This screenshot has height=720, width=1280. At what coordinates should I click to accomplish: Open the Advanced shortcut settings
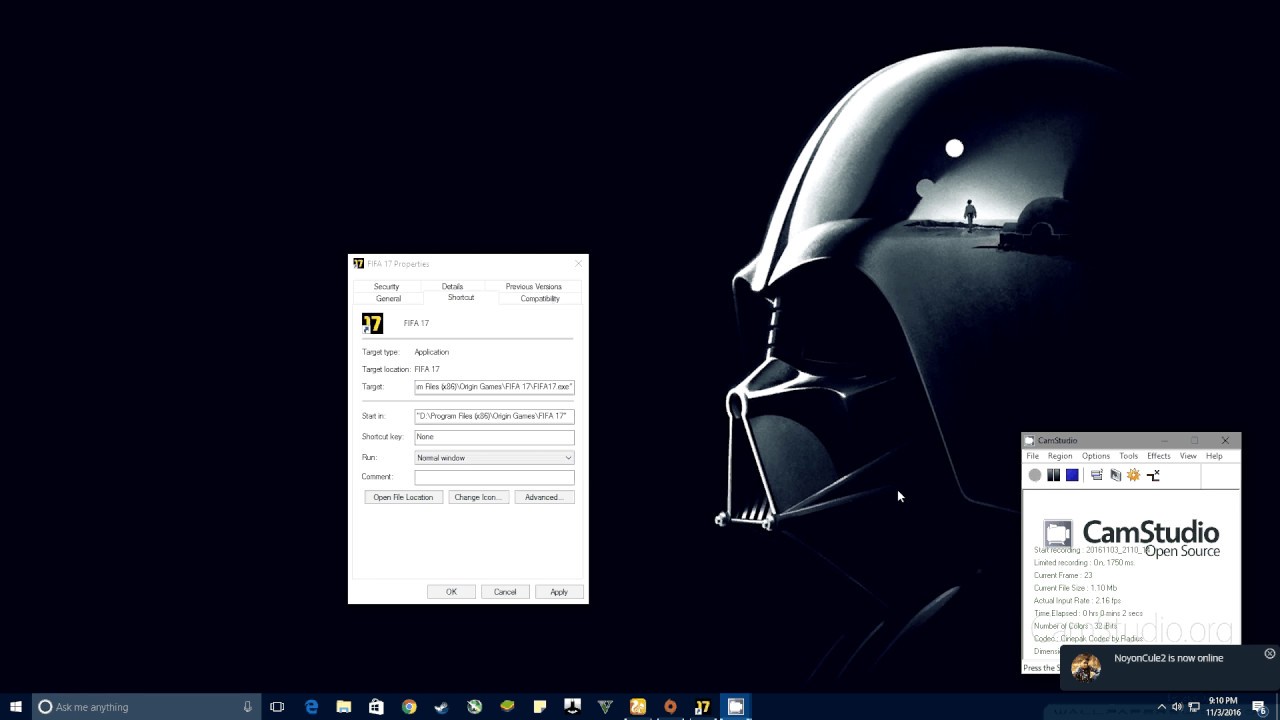click(x=544, y=497)
